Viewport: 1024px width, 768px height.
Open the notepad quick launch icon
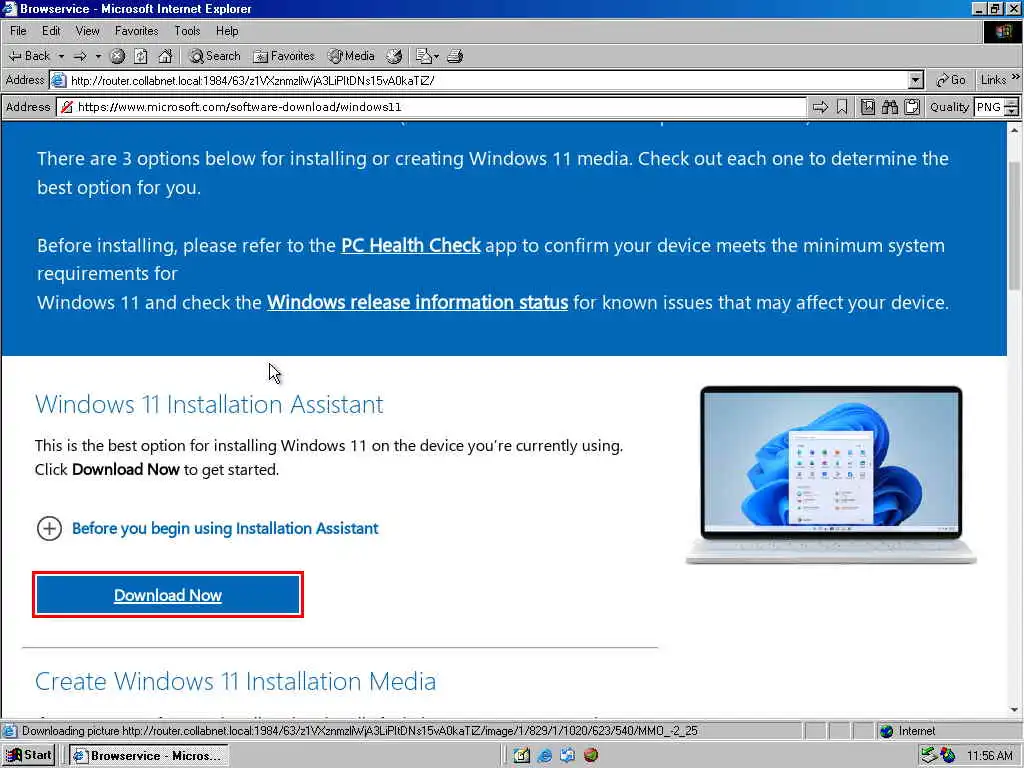coord(521,756)
